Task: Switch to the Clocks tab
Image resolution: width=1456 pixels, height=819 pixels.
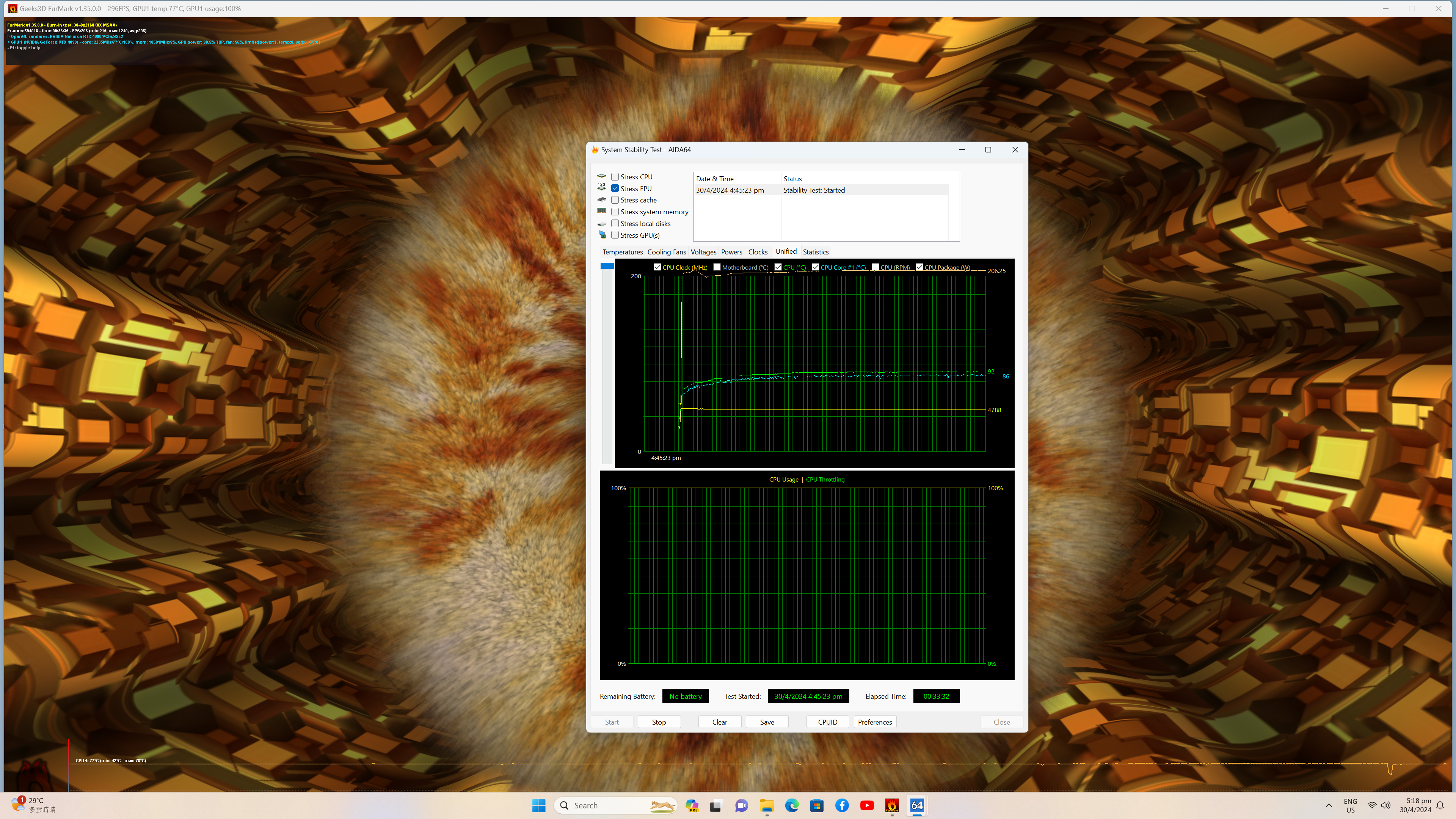Action: point(758,252)
